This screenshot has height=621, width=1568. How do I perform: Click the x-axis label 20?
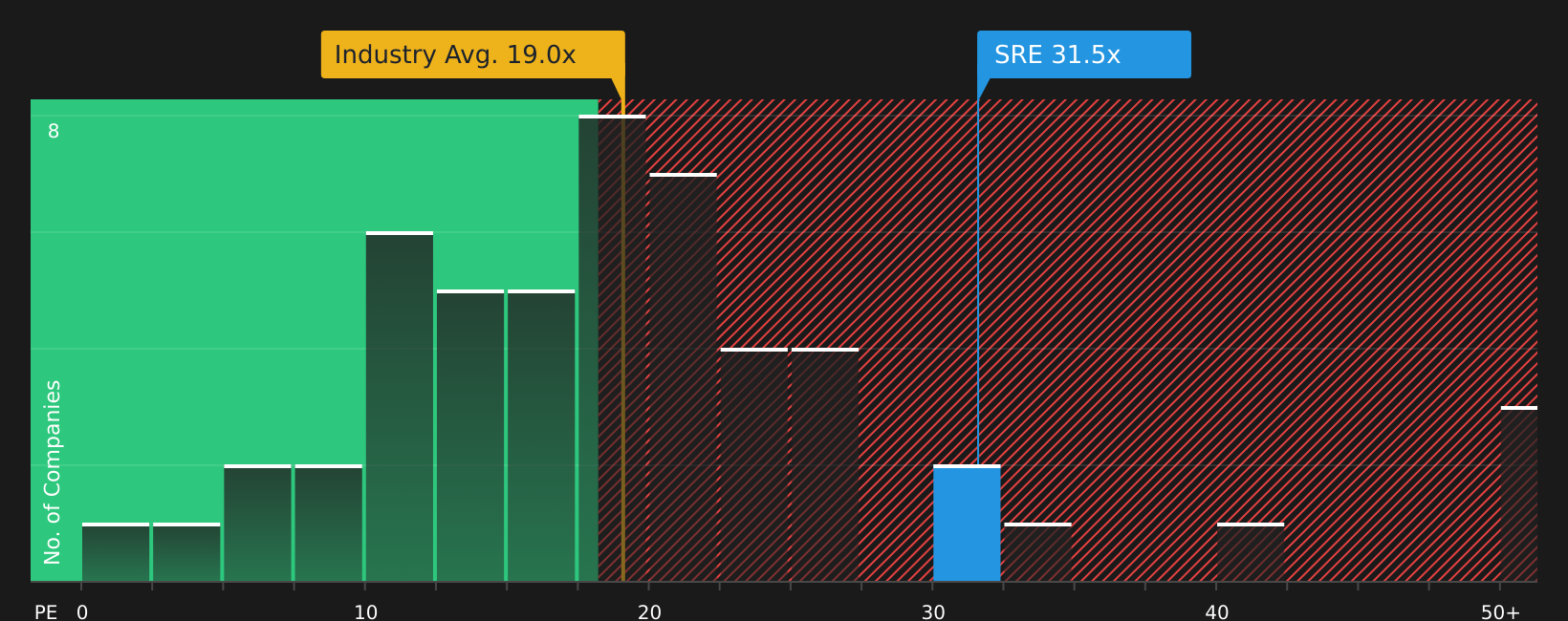649,612
